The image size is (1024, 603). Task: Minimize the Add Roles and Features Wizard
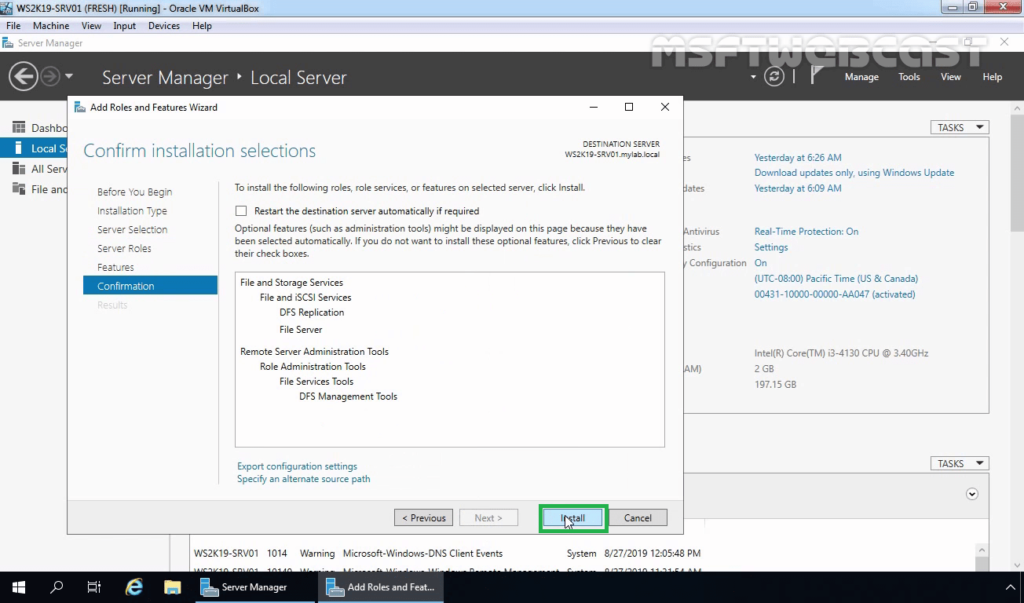(x=593, y=107)
